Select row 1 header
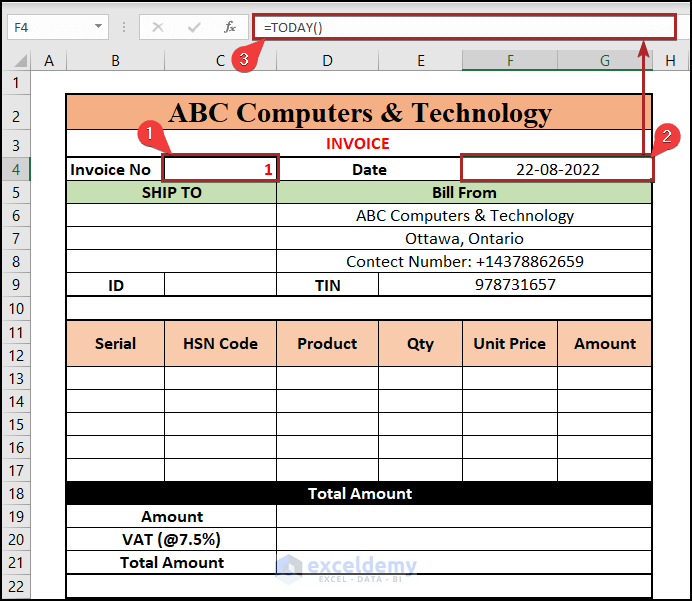Image resolution: width=692 pixels, height=601 pixels. click(x=16, y=83)
